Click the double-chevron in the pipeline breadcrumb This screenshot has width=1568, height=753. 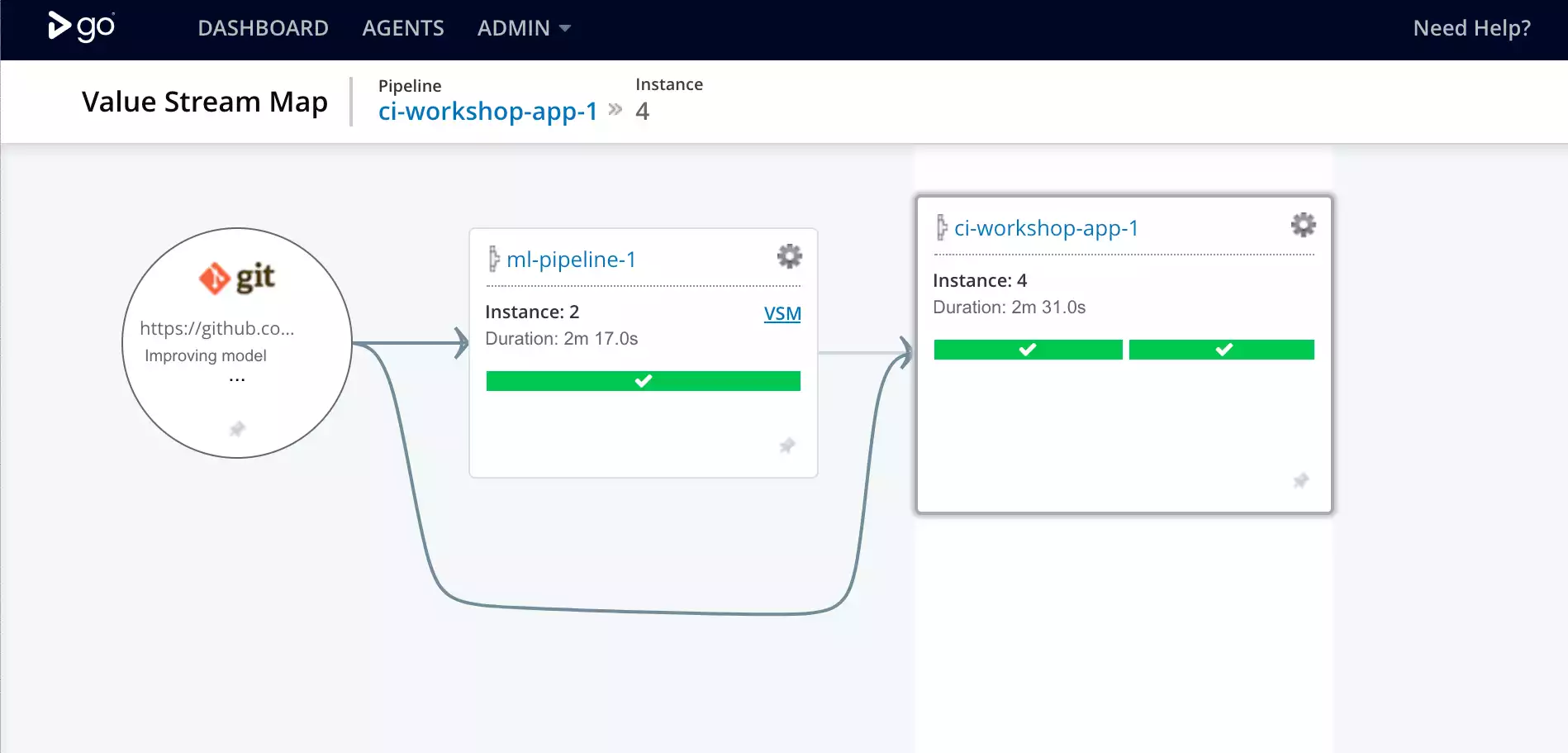(x=613, y=108)
